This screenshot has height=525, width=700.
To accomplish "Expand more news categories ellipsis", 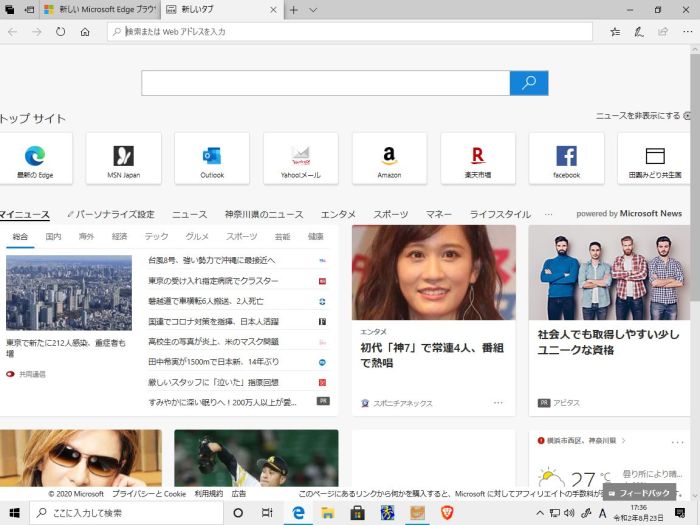I will tap(548, 215).
